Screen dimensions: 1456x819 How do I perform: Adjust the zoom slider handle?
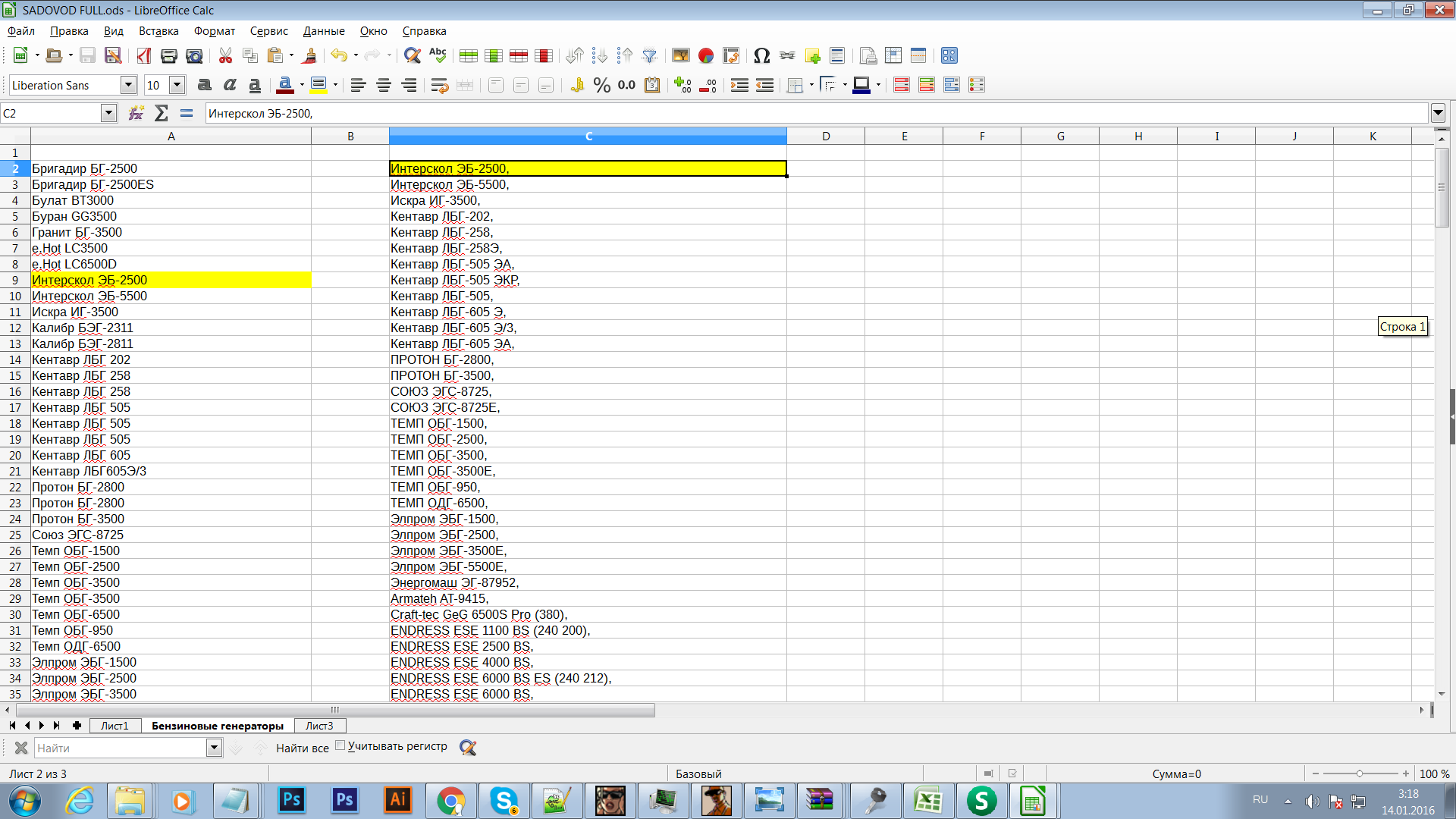[x=1360, y=773]
